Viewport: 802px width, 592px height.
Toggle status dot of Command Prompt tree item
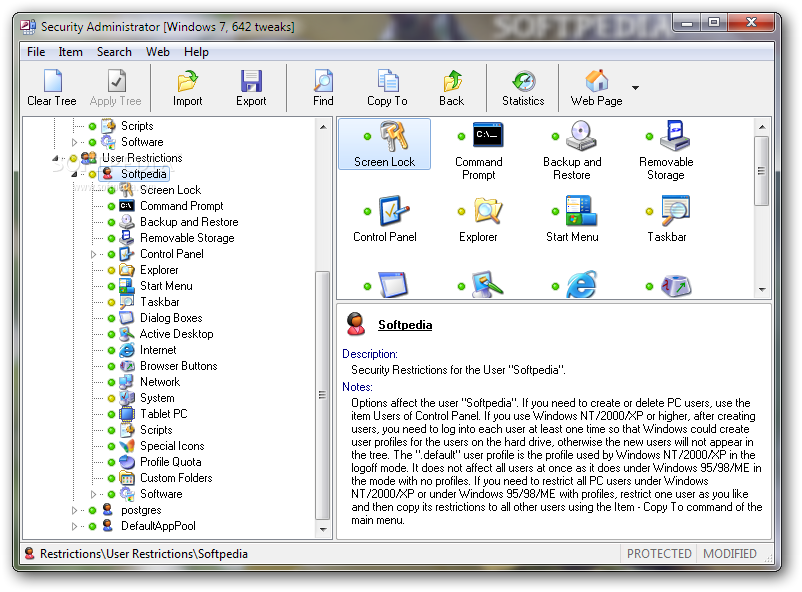[x=112, y=206]
